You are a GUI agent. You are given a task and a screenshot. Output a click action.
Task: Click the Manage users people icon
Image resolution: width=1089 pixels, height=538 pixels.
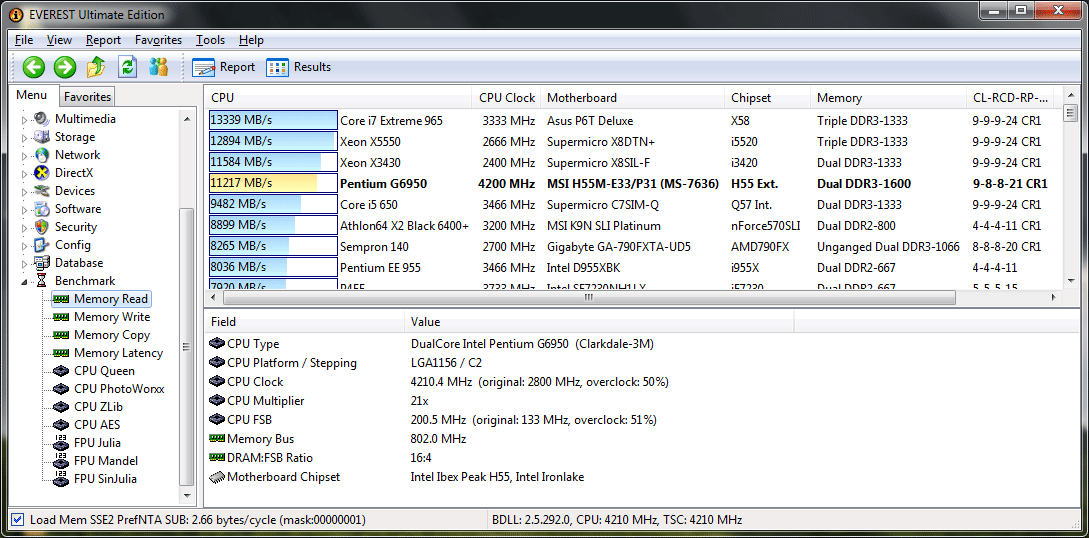[159, 67]
